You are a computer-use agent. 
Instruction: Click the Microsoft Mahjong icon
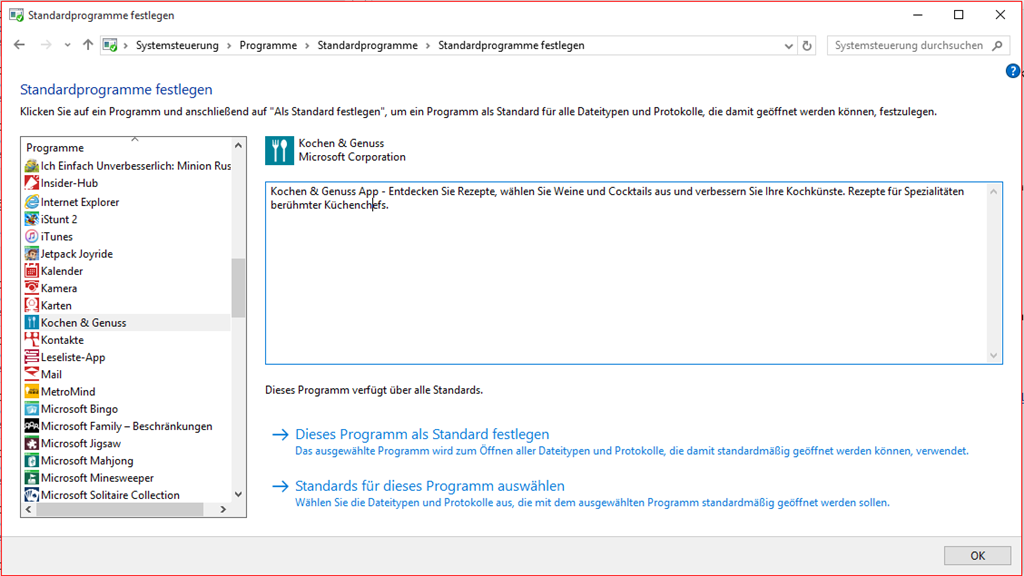31,460
